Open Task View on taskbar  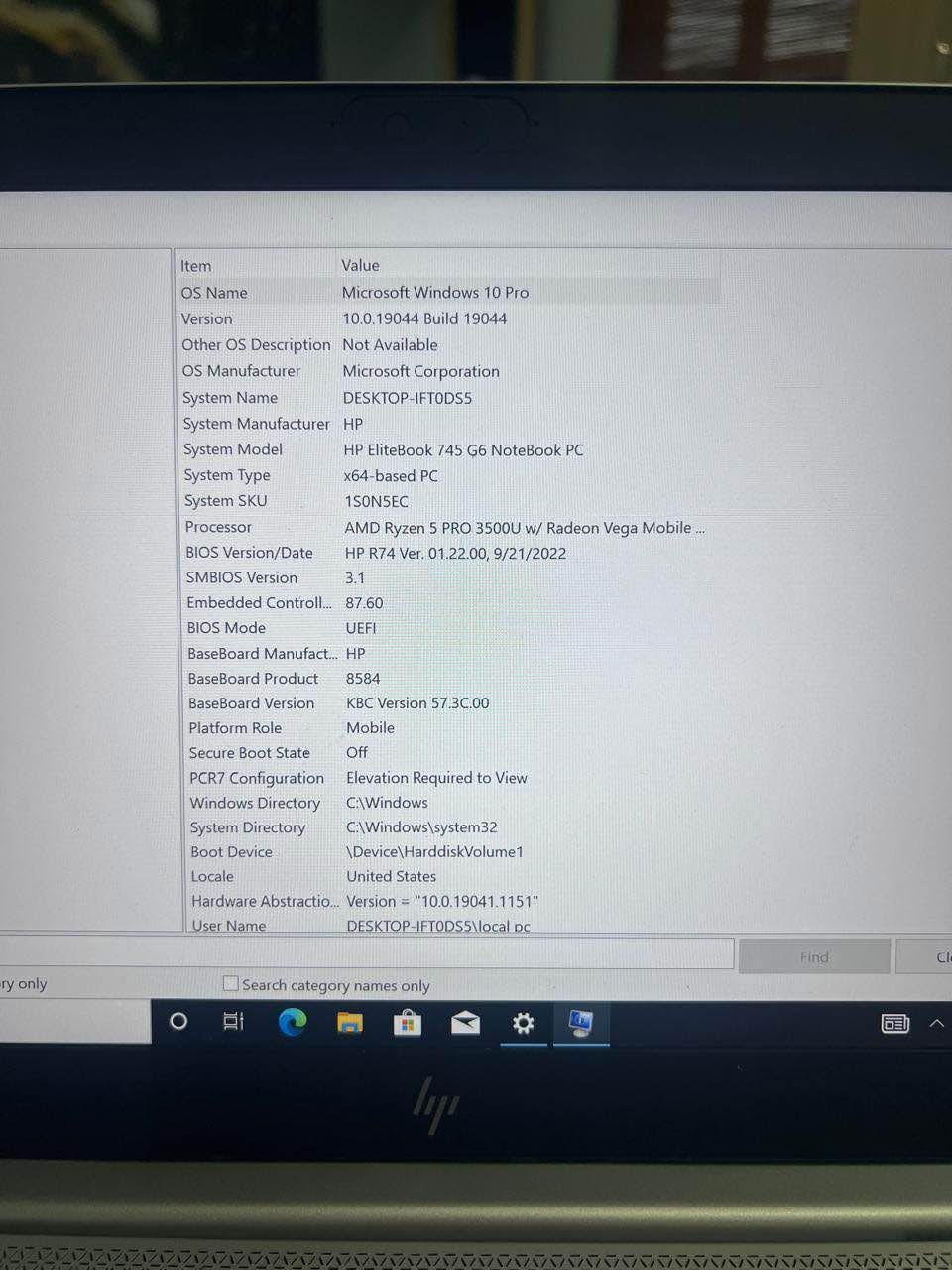pyautogui.click(x=234, y=1021)
